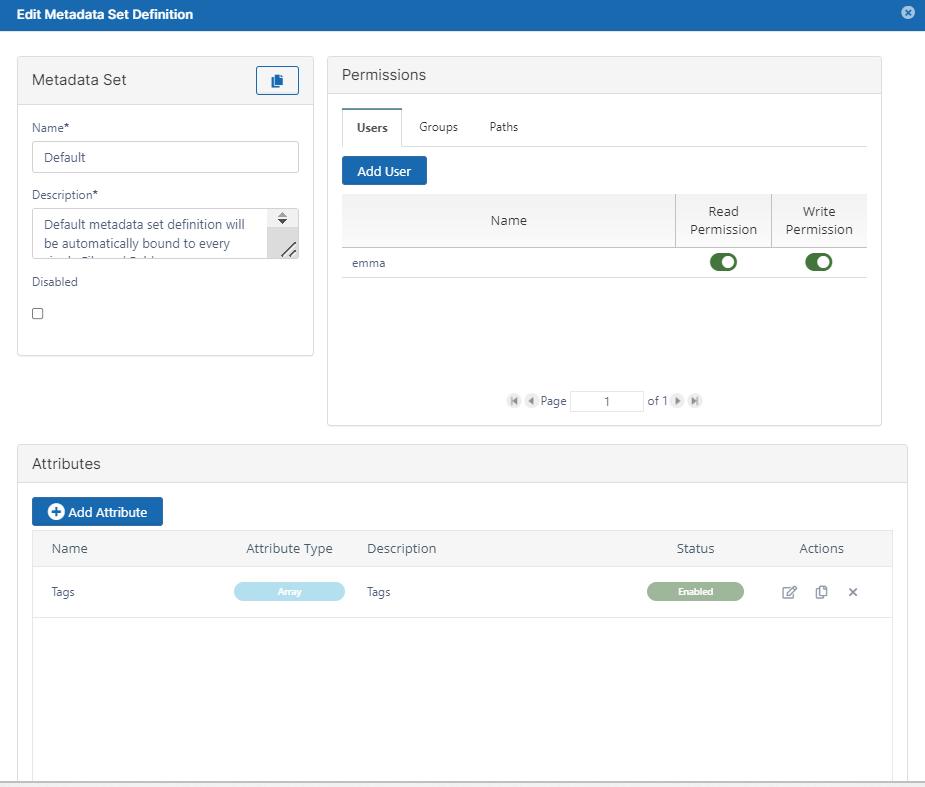Switch to the Groups tab
Screen dimensions: 925x787
438,127
